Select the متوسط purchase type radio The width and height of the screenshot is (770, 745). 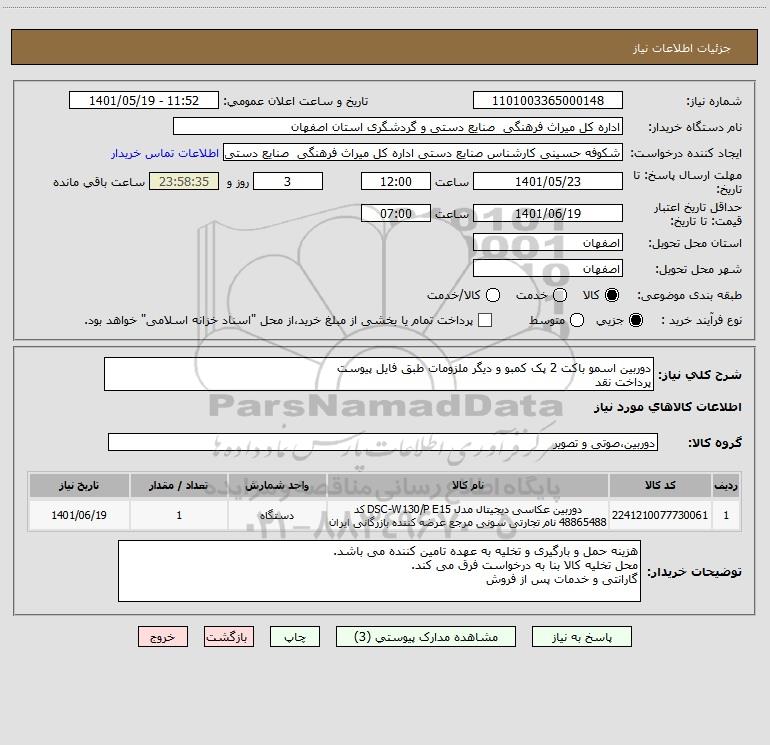(x=577, y=321)
